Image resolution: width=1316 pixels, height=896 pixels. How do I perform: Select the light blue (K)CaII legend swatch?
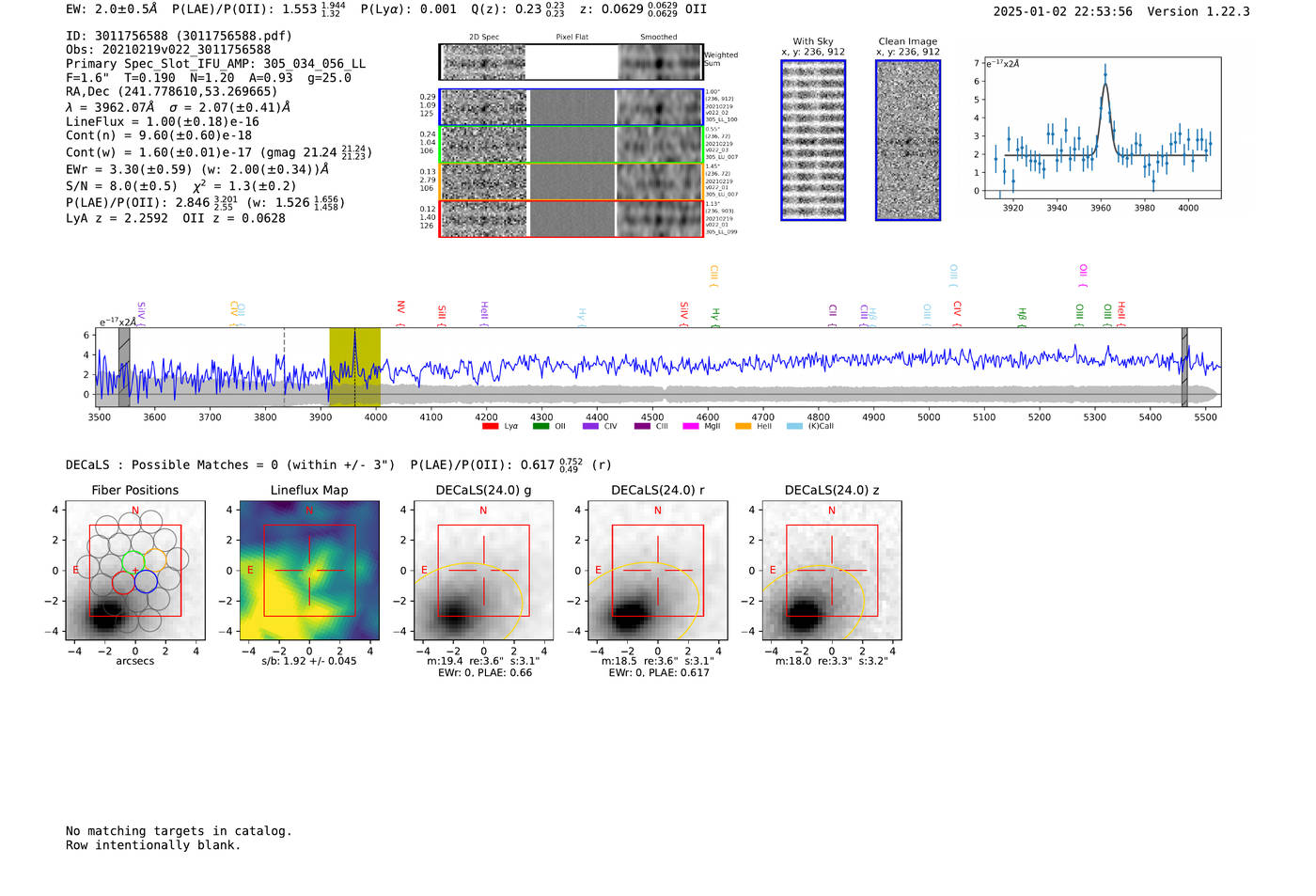(795, 426)
